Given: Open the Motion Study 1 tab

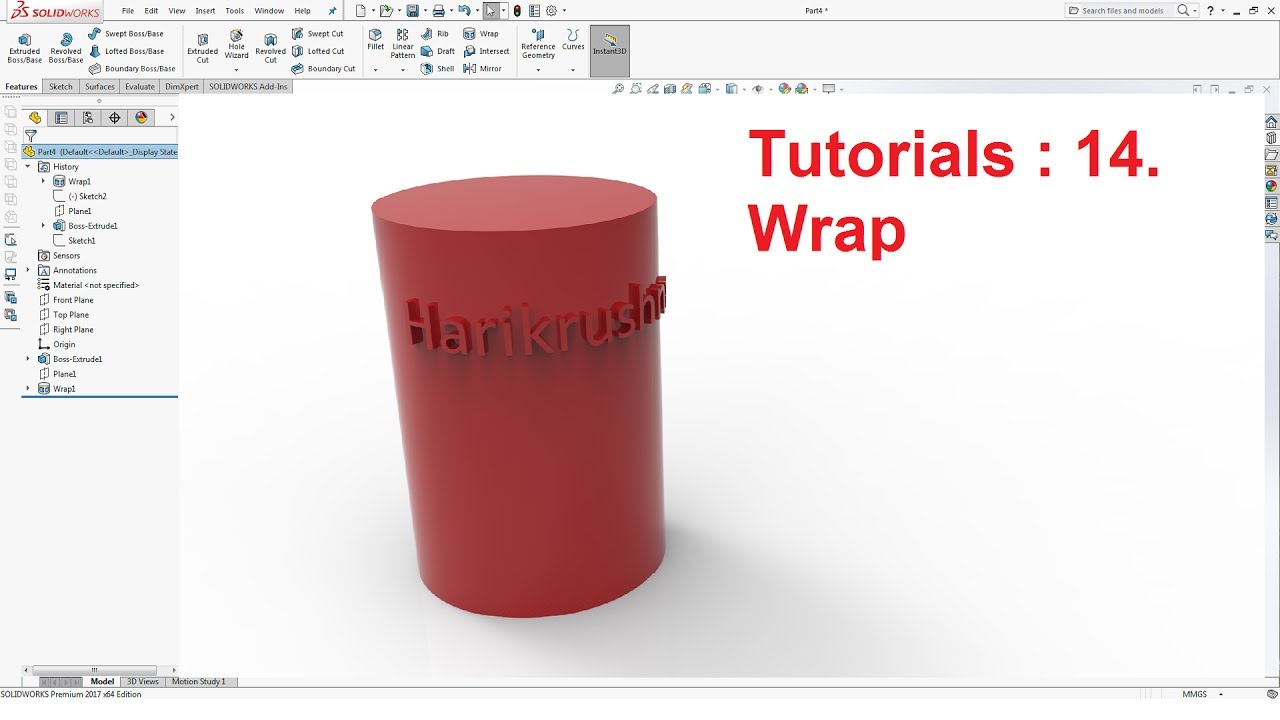Looking at the screenshot, I should click(x=199, y=682).
